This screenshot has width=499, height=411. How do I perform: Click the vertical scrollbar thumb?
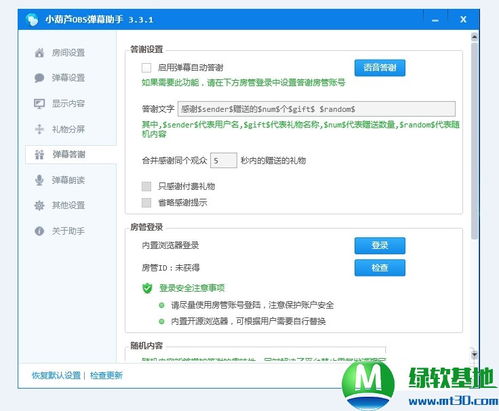(474, 140)
